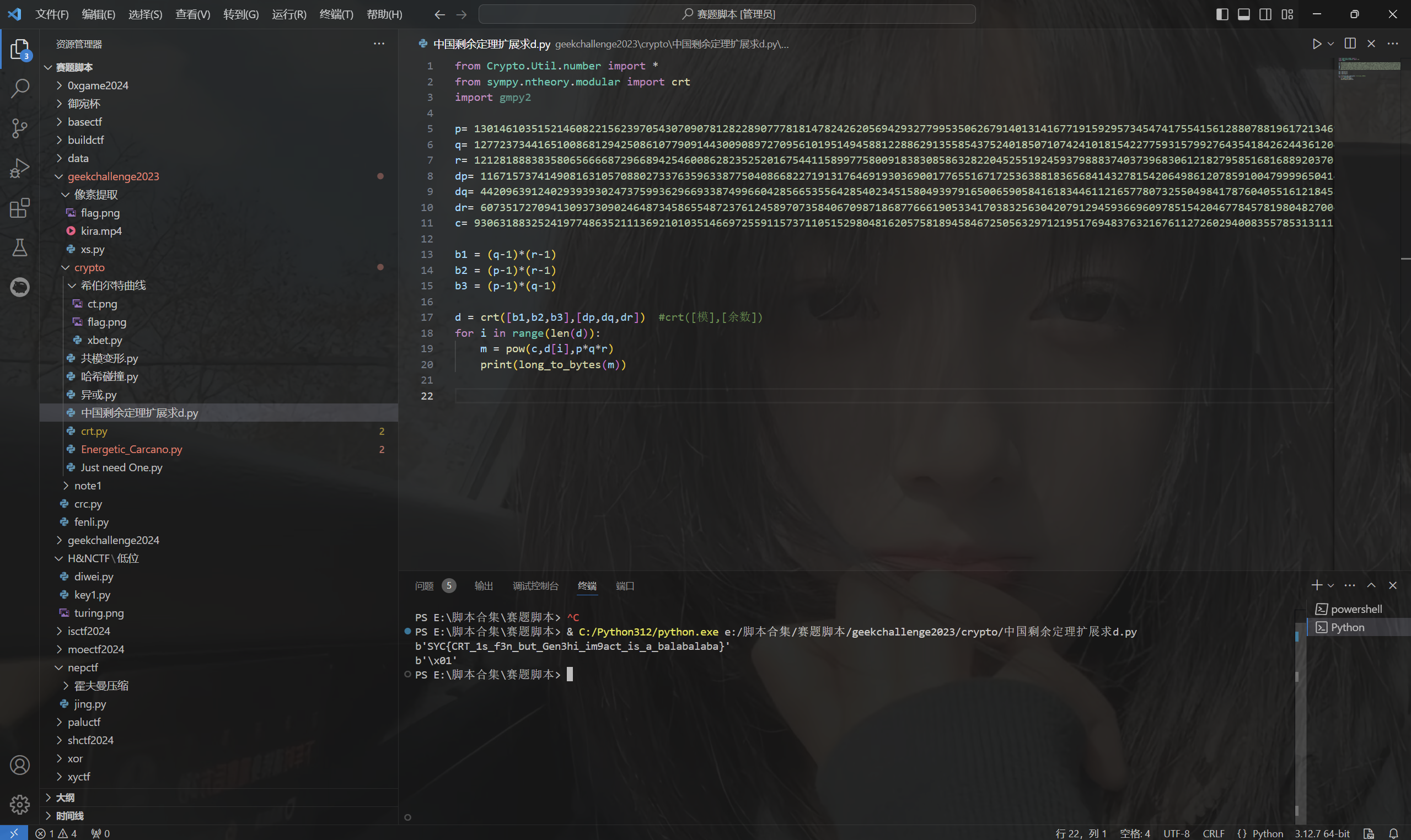Split the editor to the right

click(x=1350, y=44)
